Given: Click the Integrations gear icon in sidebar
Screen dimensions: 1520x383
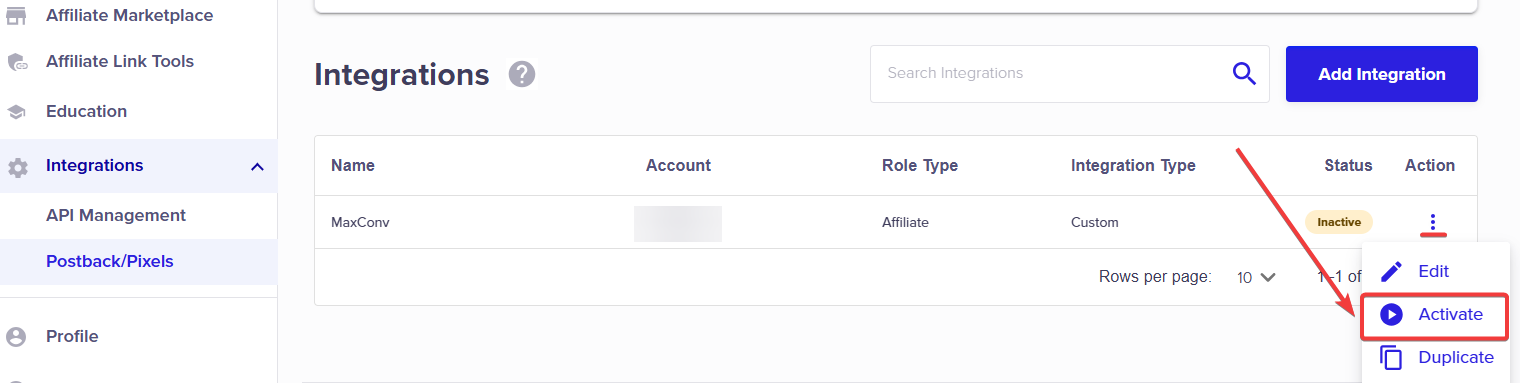Looking at the screenshot, I should (17, 167).
